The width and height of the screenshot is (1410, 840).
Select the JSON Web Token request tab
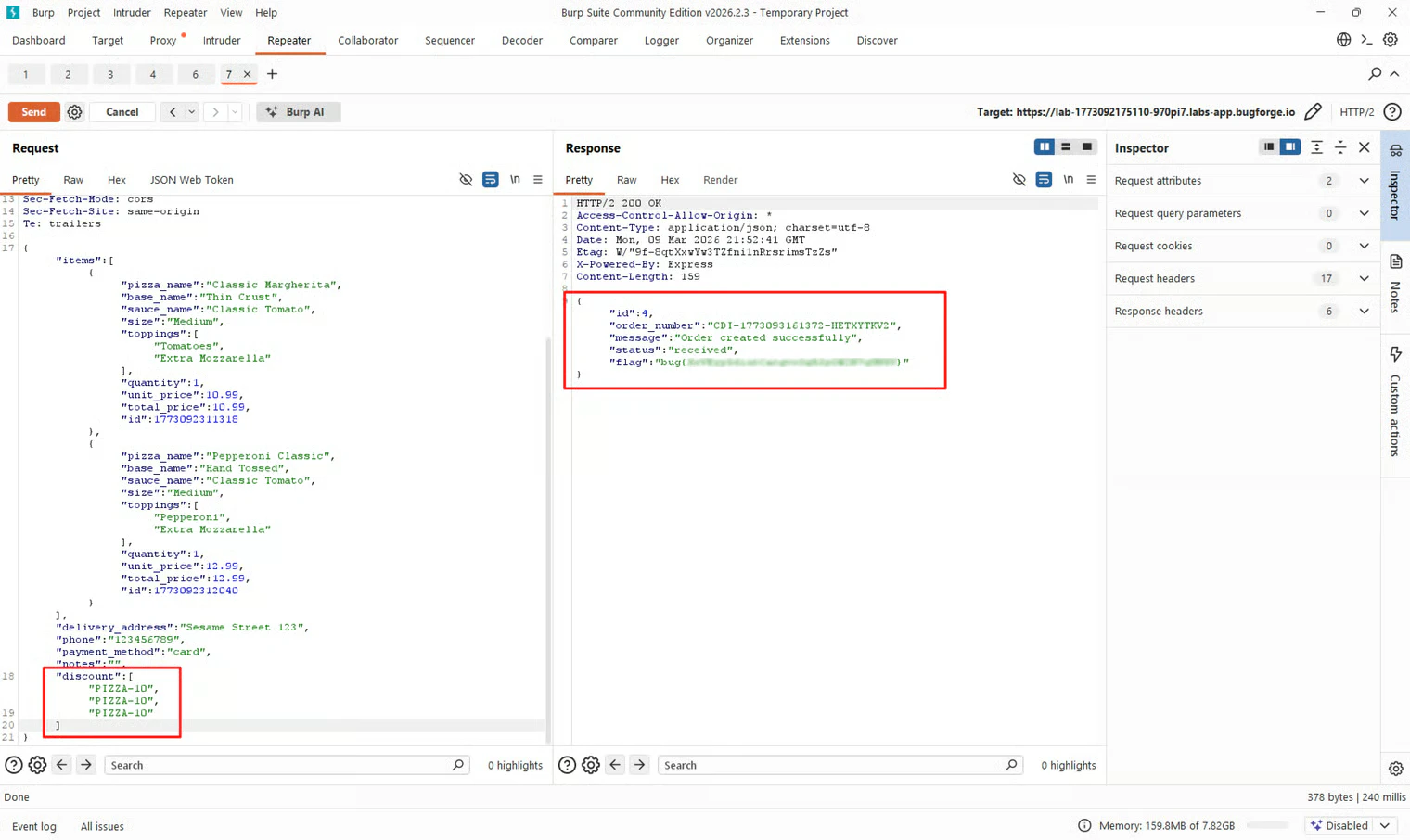click(192, 180)
